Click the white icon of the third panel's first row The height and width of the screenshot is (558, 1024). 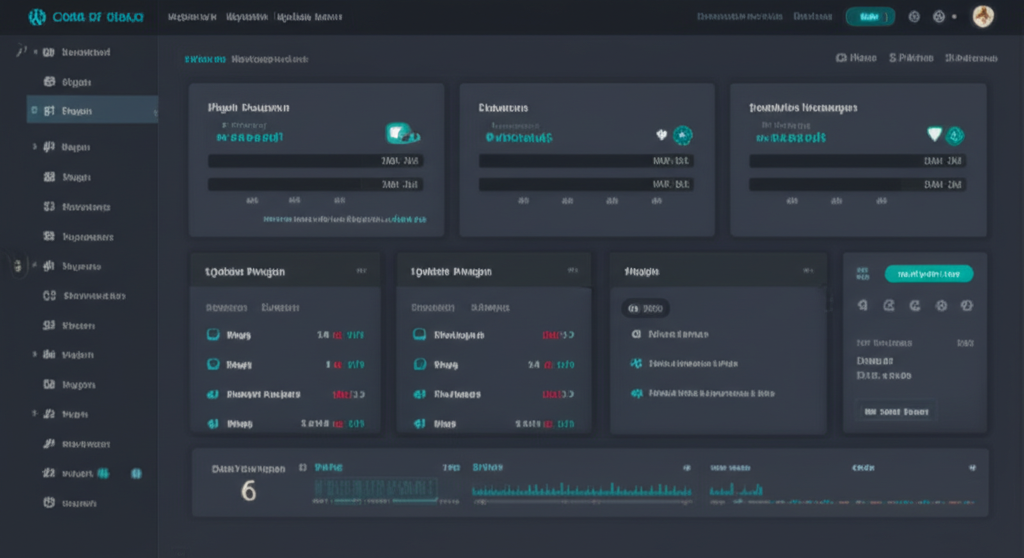click(635, 334)
